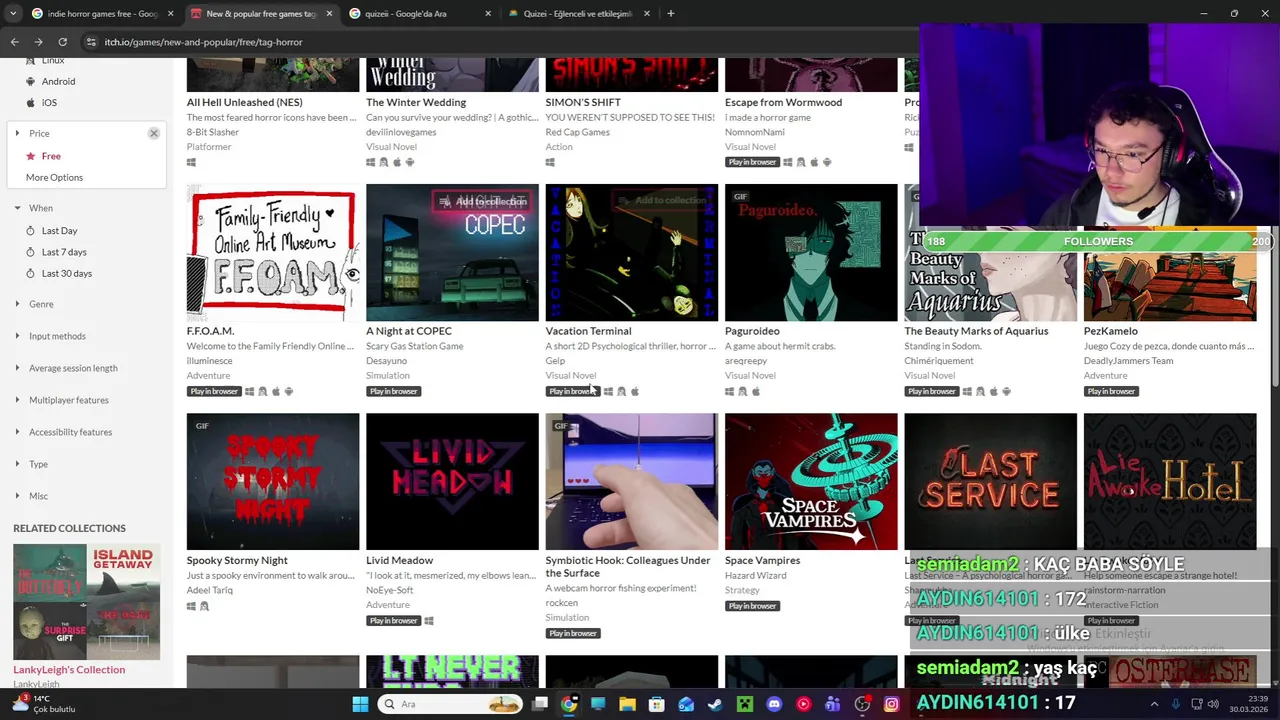Open author Hazard Wizard's page
The height and width of the screenshot is (720, 1280).
(x=755, y=576)
